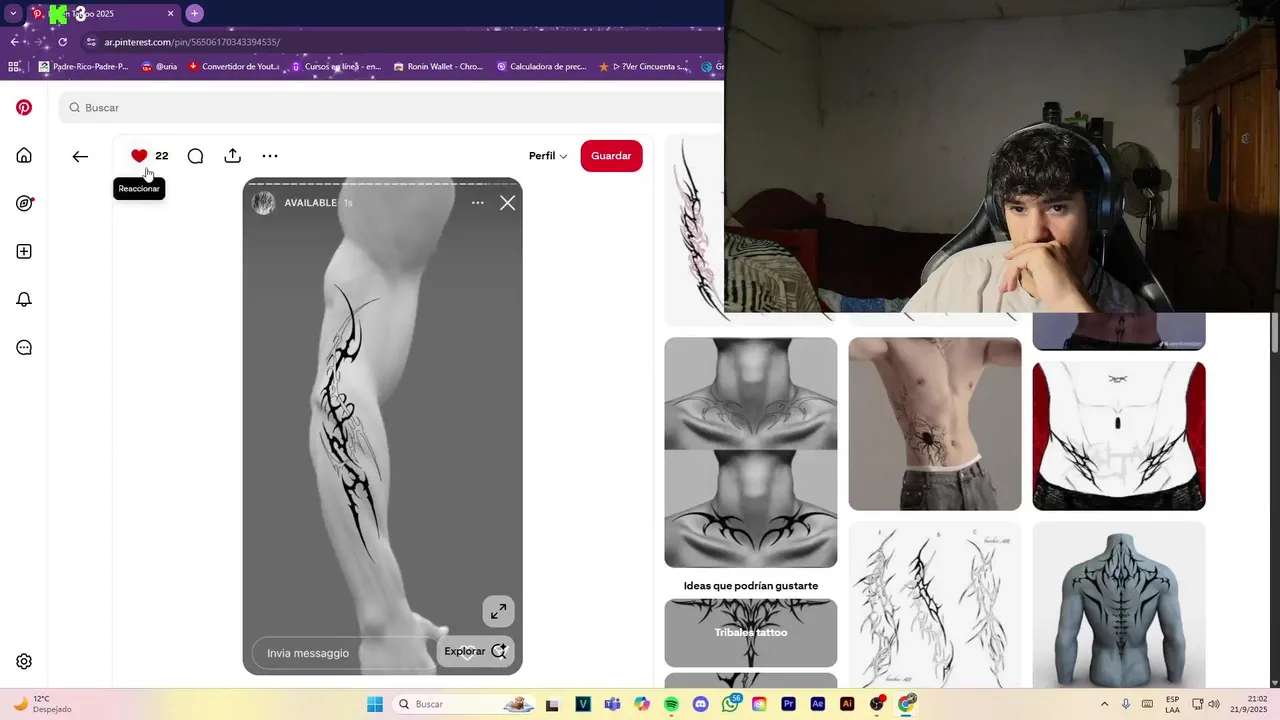Open the Explore compass icon in sidebar
Image resolution: width=1280 pixels, height=720 pixels.
pyautogui.click(x=24, y=203)
